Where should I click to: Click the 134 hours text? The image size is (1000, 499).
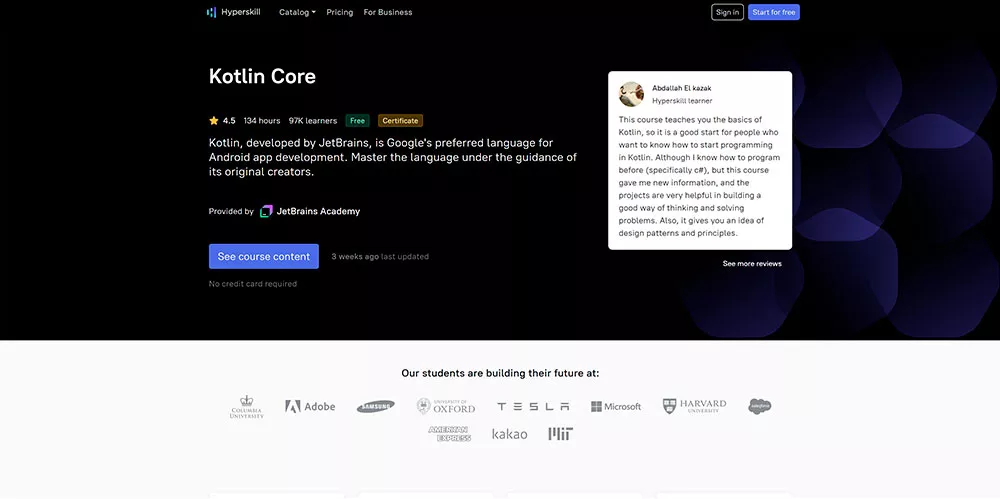(x=261, y=121)
